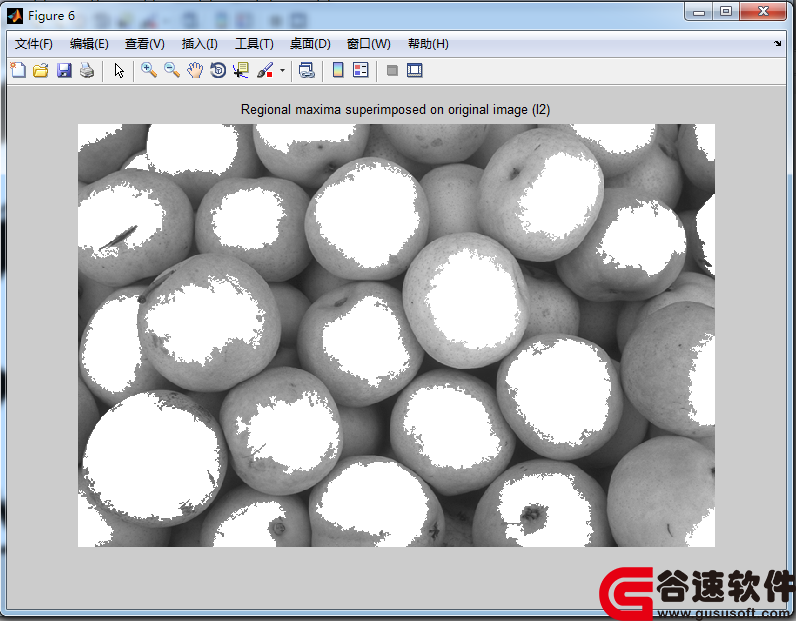Viewport: 796px width, 621px height.
Task: Select the Pan hand tool
Action: pos(195,70)
